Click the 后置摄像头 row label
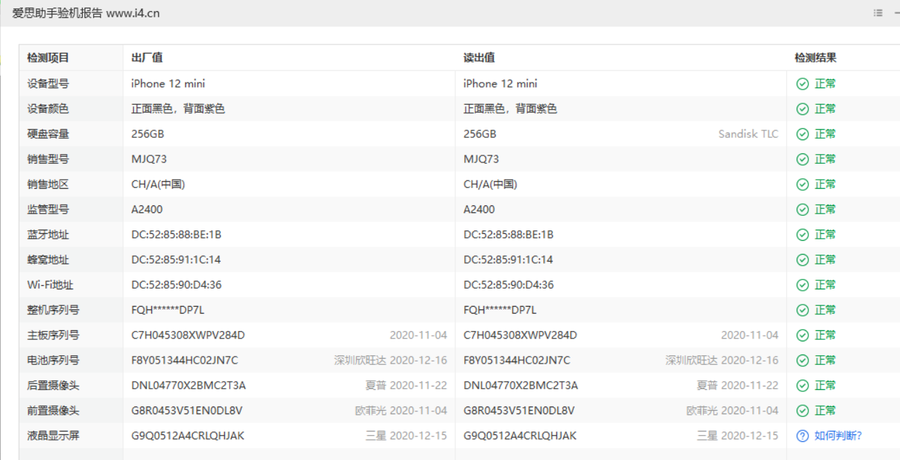Image resolution: width=900 pixels, height=460 pixels. click(x=53, y=385)
